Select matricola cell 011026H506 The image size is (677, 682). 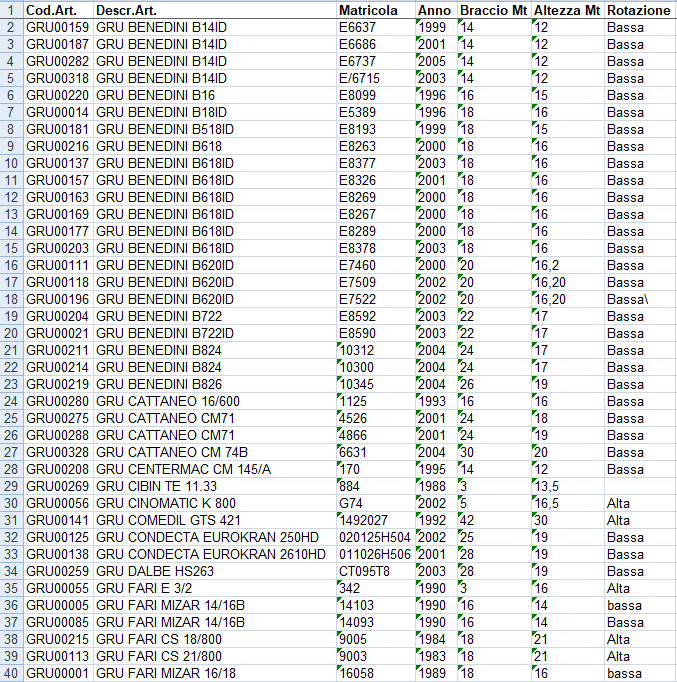(376, 554)
